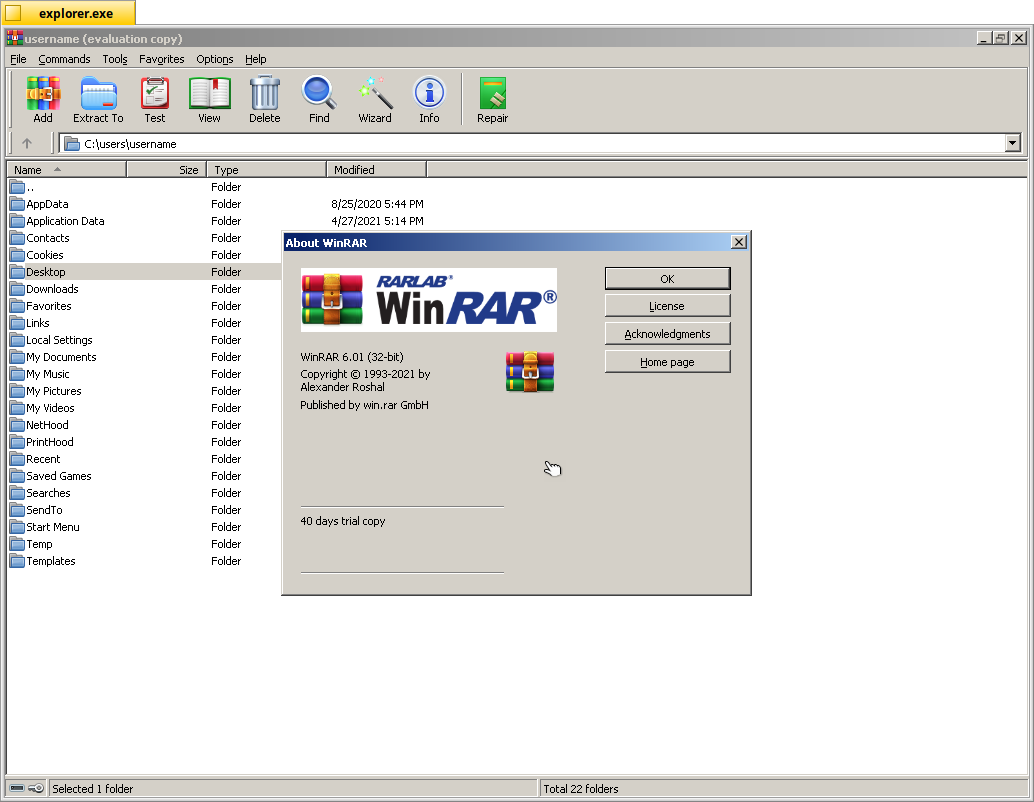The width and height of the screenshot is (1034, 802).
Task: Open the Find magnifier tool
Action: [x=319, y=93]
